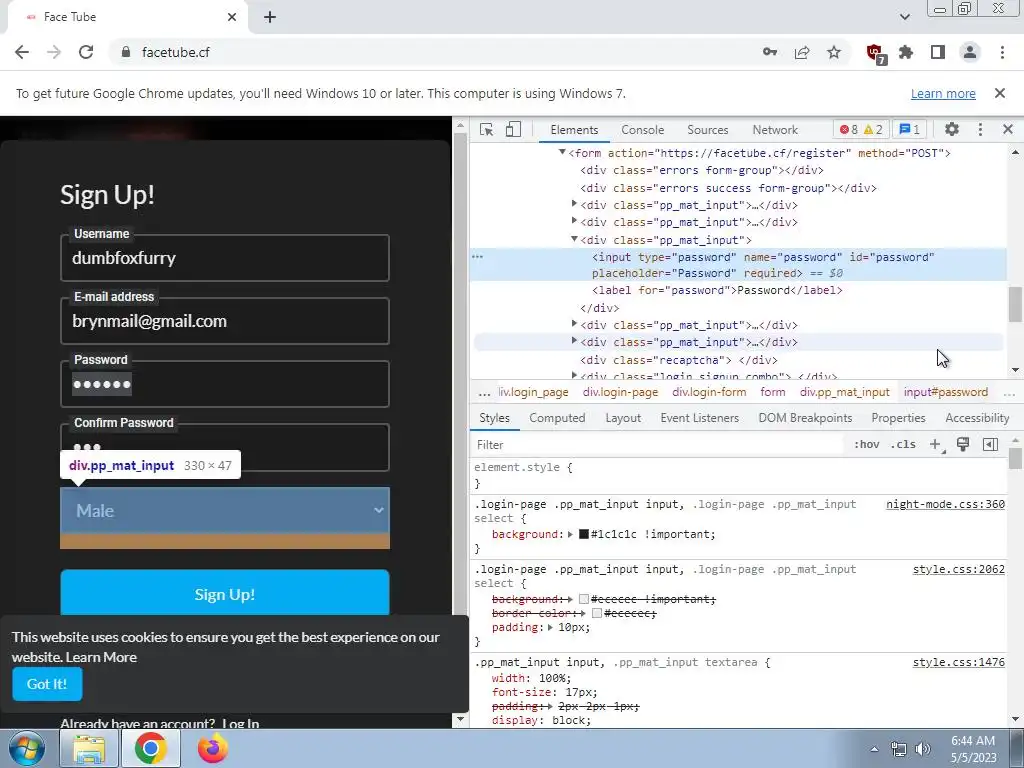Toggle the browser side panel icon
1024x768 pixels.
[938, 52]
